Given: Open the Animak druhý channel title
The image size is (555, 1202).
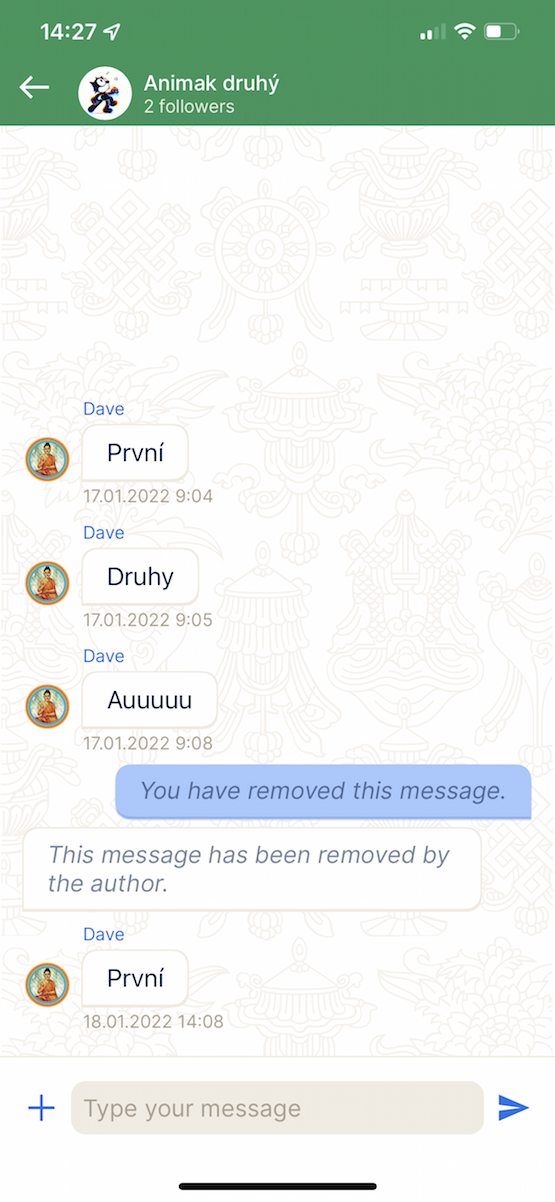Looking at the screenshot, I should [211, 83].
